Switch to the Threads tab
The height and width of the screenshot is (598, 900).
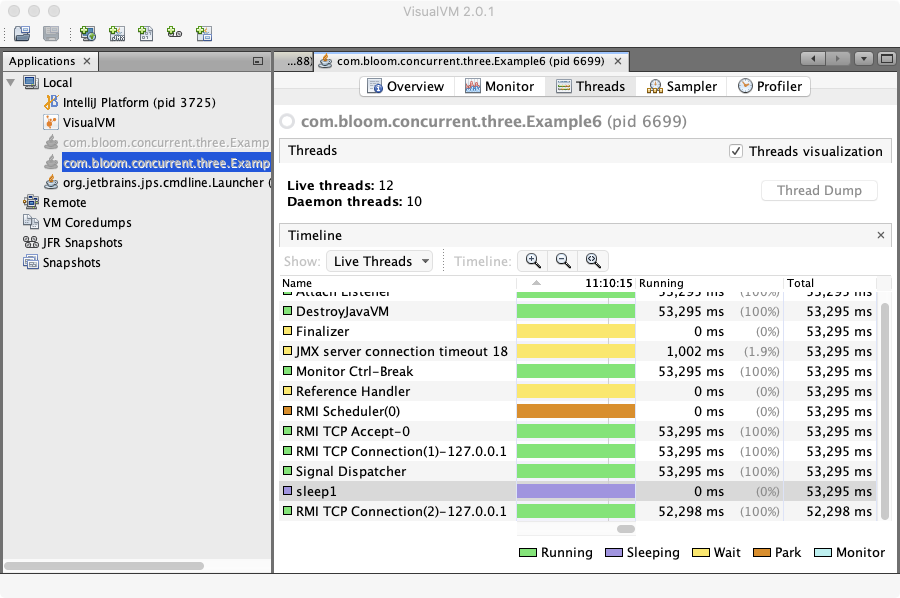pos(591,87)
